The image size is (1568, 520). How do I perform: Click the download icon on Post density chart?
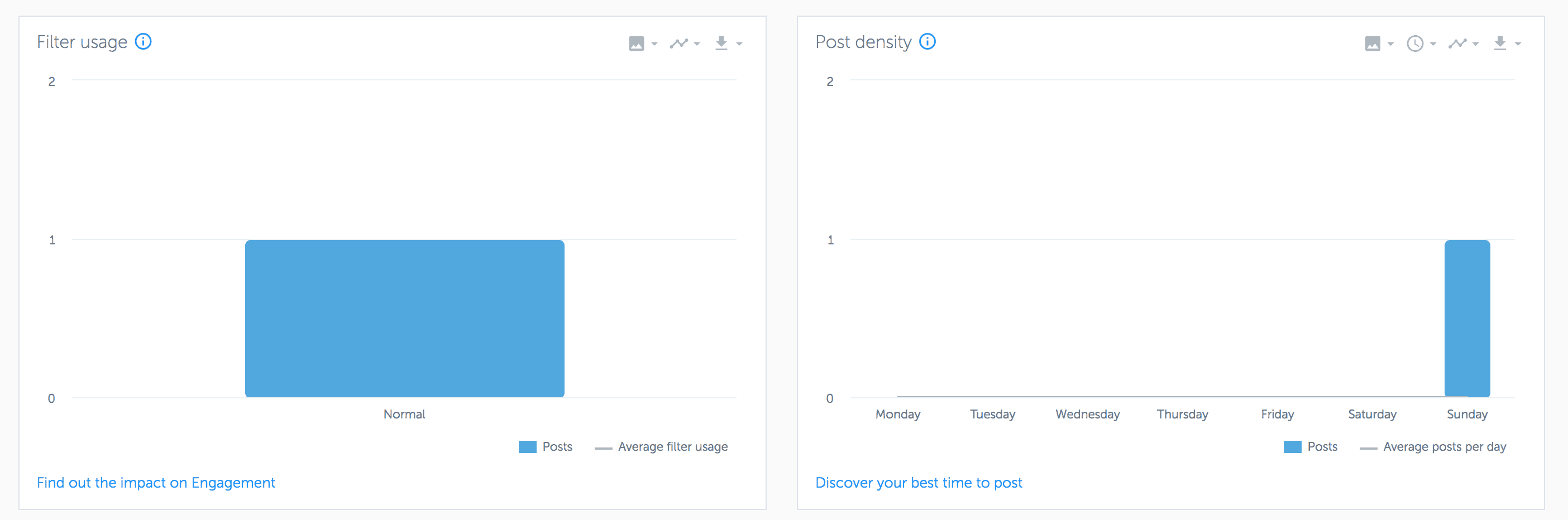(x=1500, y=42)
